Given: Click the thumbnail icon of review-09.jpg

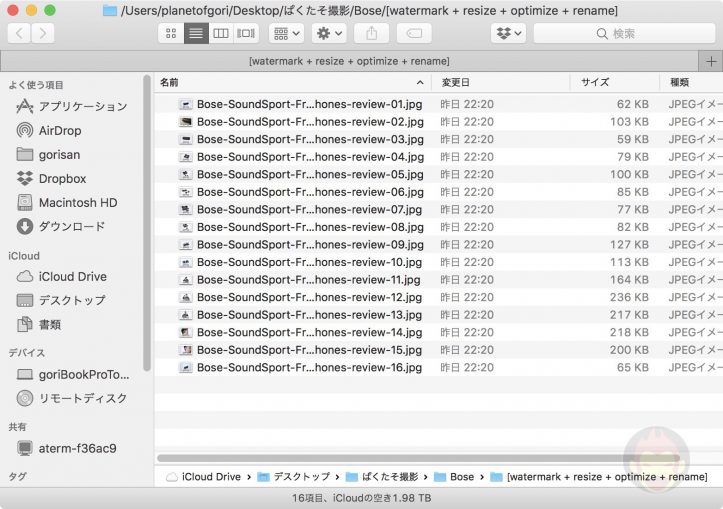Looking at the screenshot, I should (185, 245).
